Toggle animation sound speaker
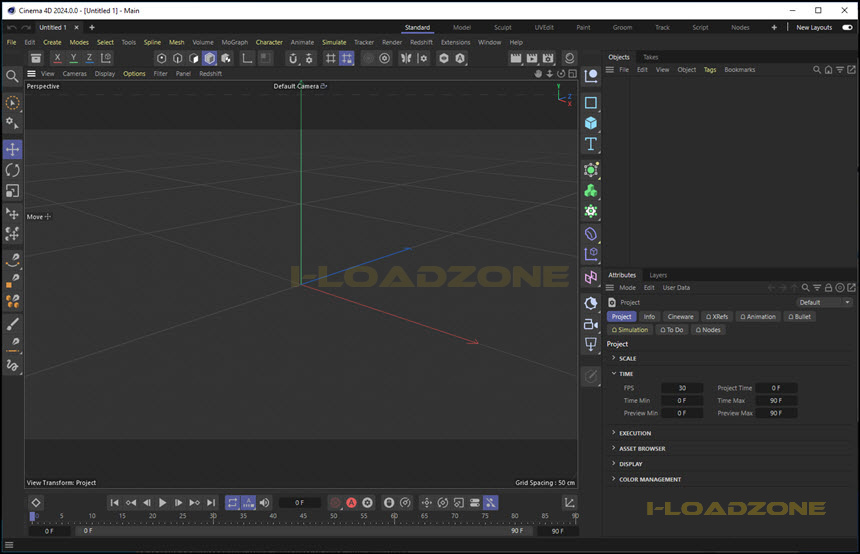The width and height of the screenshot is (860, 554). click(264, 502)
